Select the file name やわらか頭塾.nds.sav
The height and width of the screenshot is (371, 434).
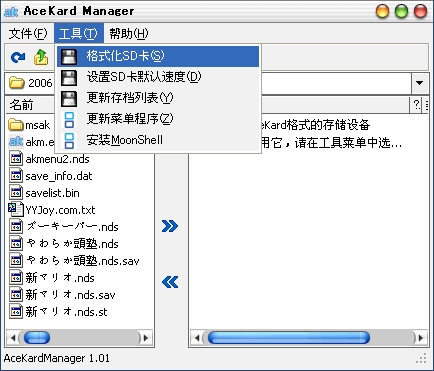83,261
